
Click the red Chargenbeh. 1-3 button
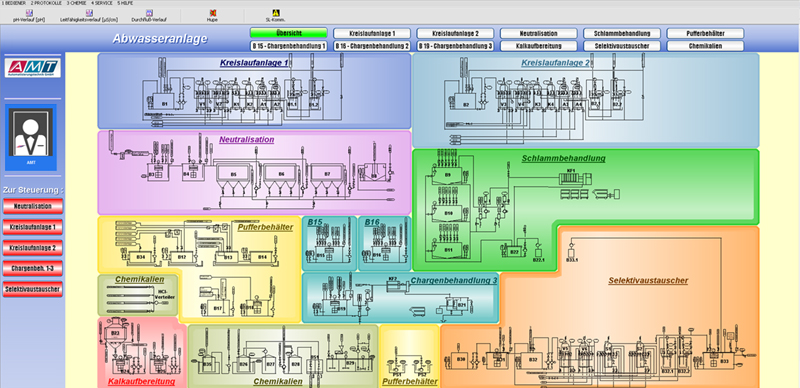click(x=33, y=269)
